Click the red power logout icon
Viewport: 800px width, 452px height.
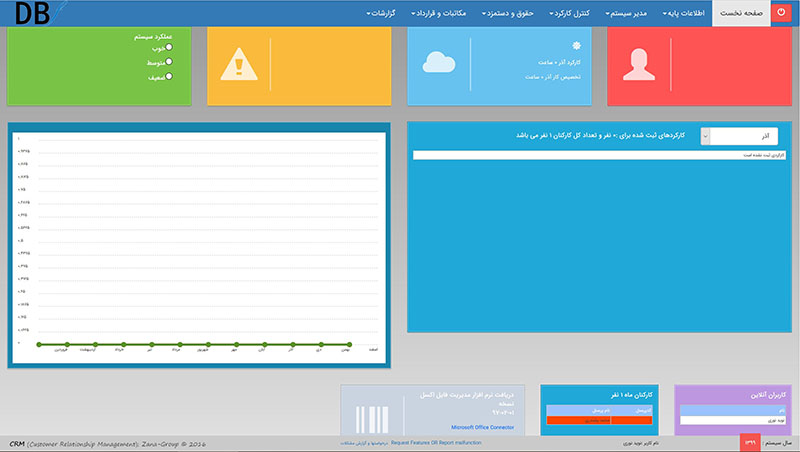click(x=782, y=13)
